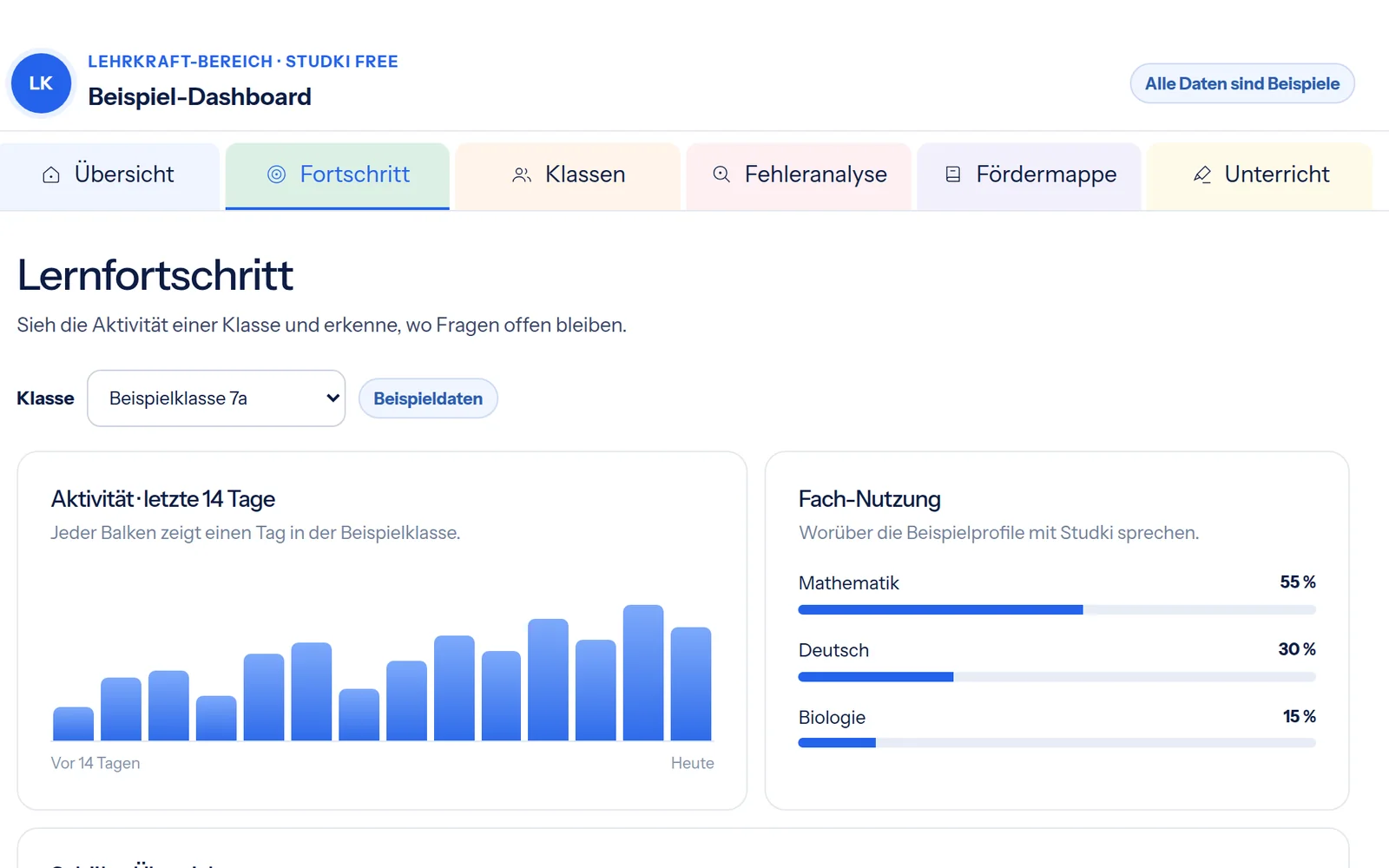The image size is (1389, 868).
Task: Click the 'Biologie' label
Action: [x=832, y=717]
